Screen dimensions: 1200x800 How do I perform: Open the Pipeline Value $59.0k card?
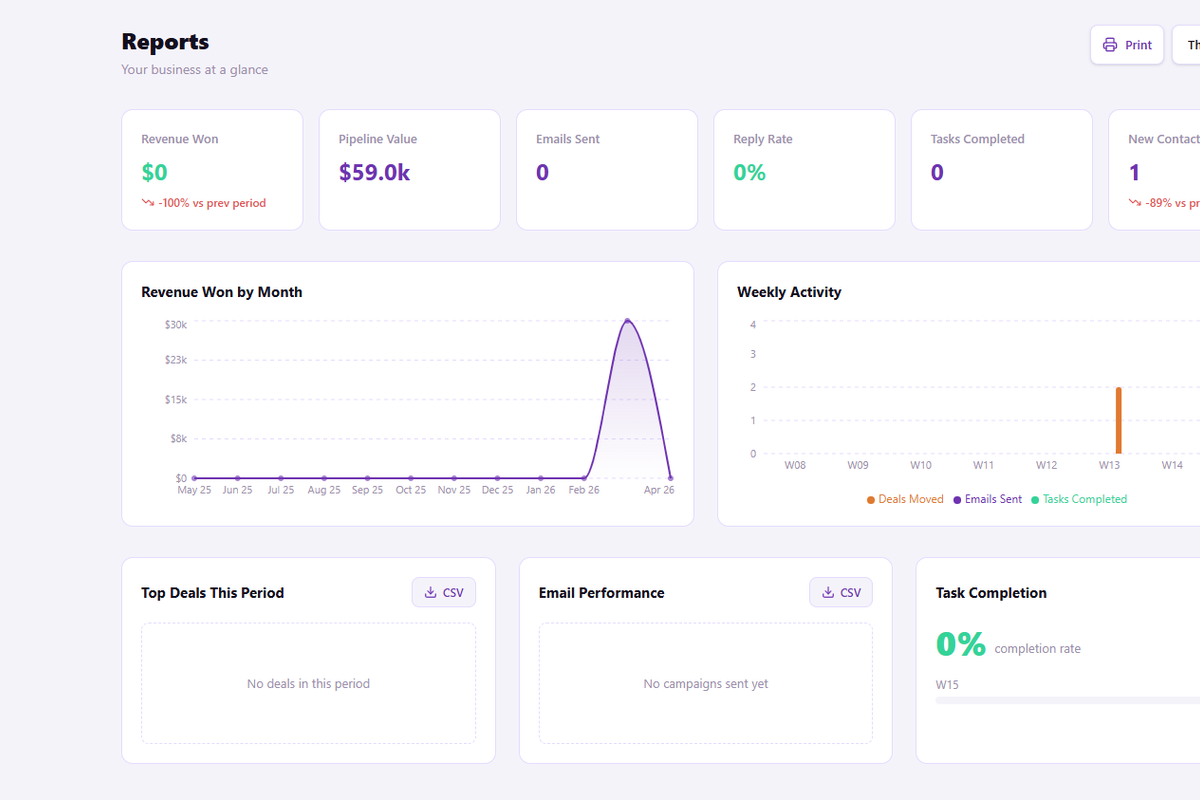(x=409, y=170)
